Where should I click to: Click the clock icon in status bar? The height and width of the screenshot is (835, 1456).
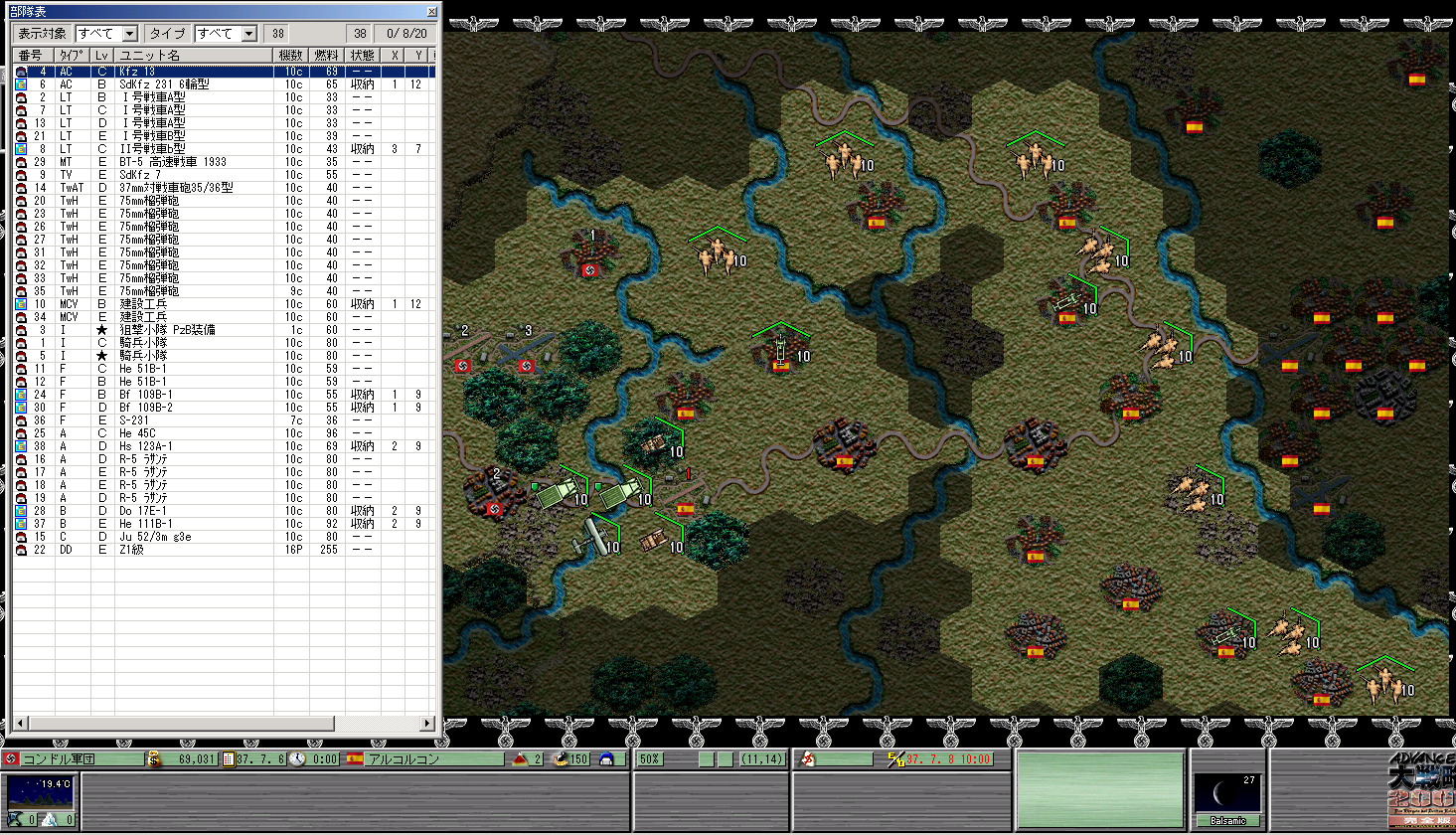click(297, 758)
